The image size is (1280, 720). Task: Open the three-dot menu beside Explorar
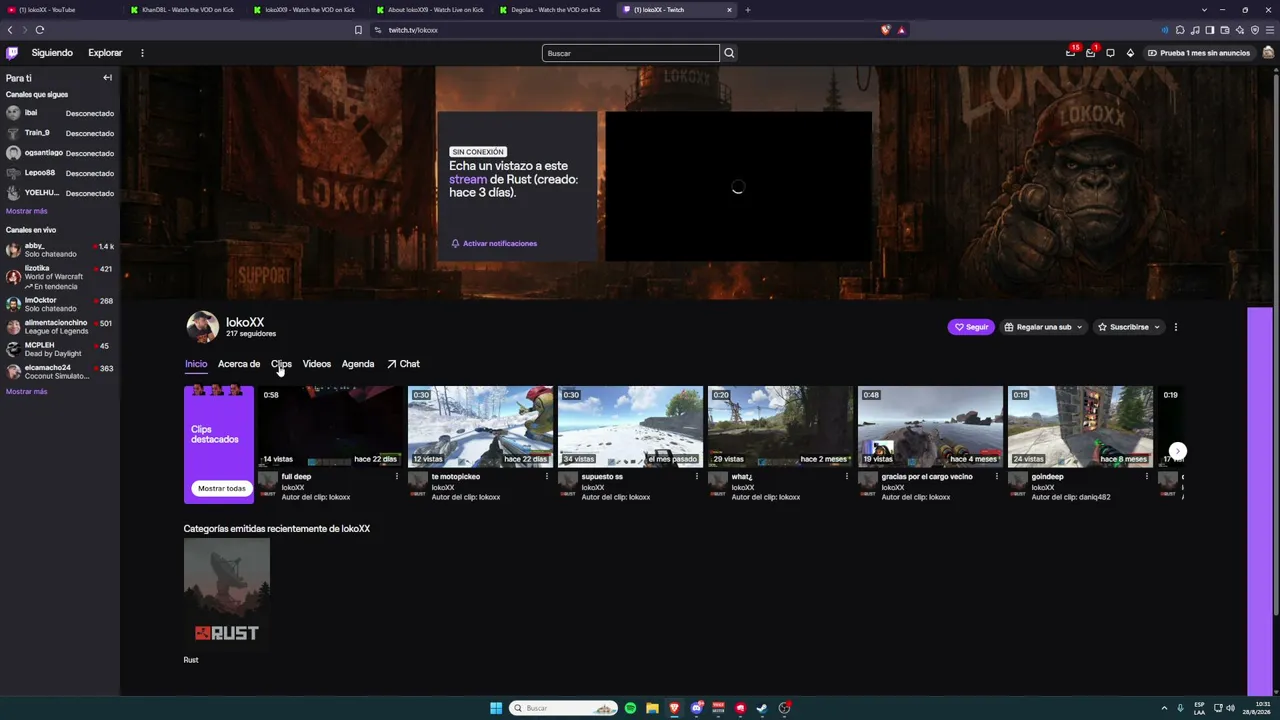[x=142, y=53]
